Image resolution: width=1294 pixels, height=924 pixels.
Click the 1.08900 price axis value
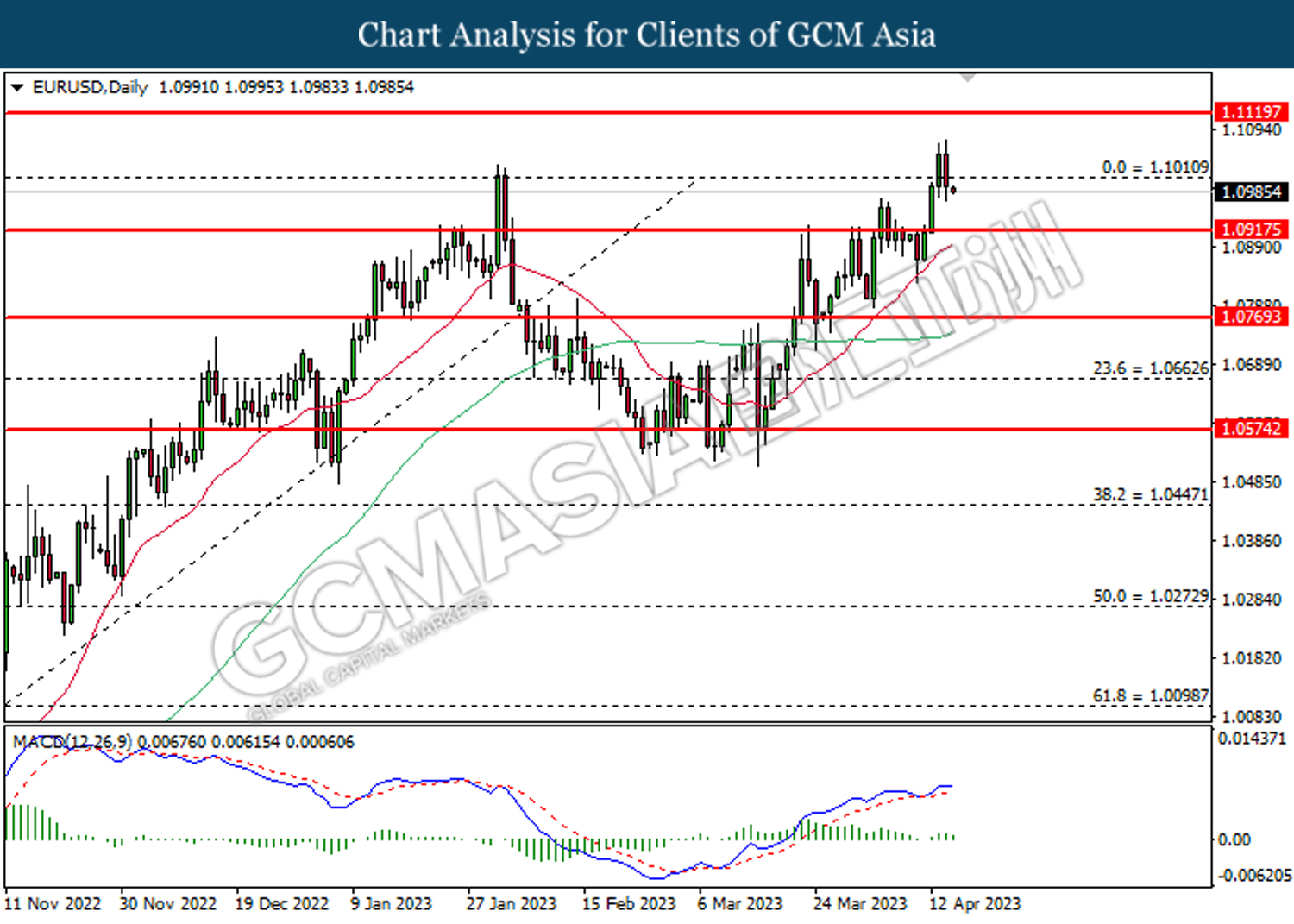click(x=1252, y=248)
